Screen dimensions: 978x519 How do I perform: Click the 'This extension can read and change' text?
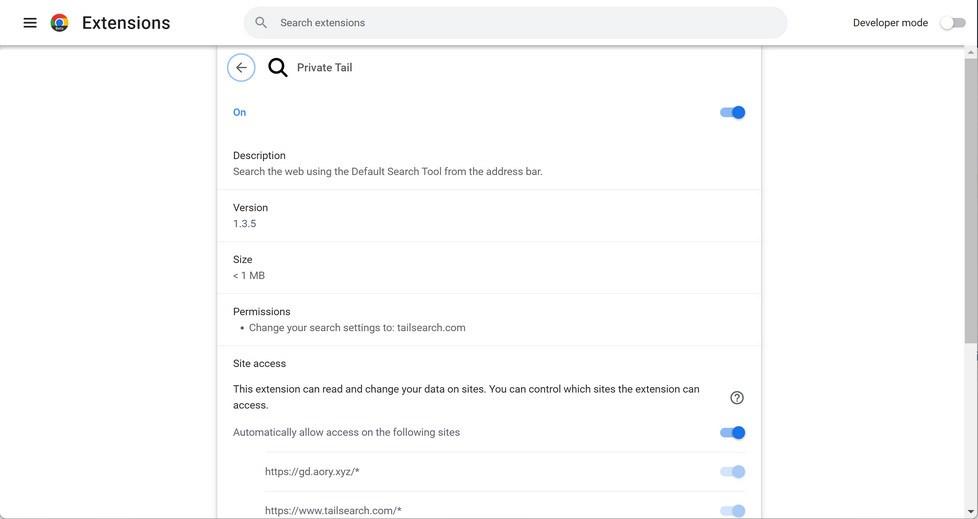point(466,397)
